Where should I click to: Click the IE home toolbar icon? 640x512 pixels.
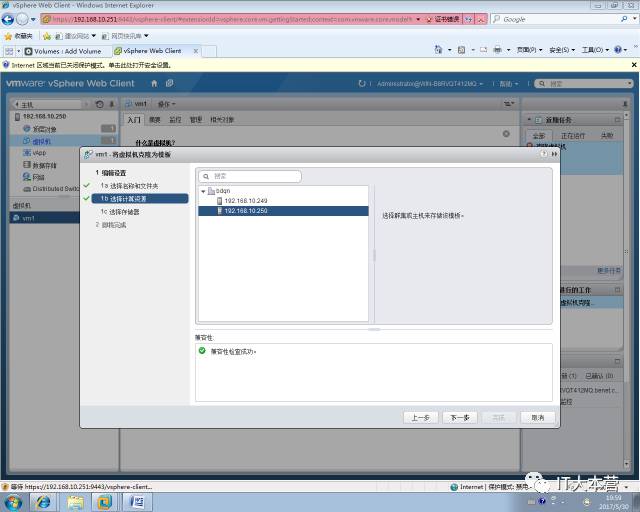(438, 50)
